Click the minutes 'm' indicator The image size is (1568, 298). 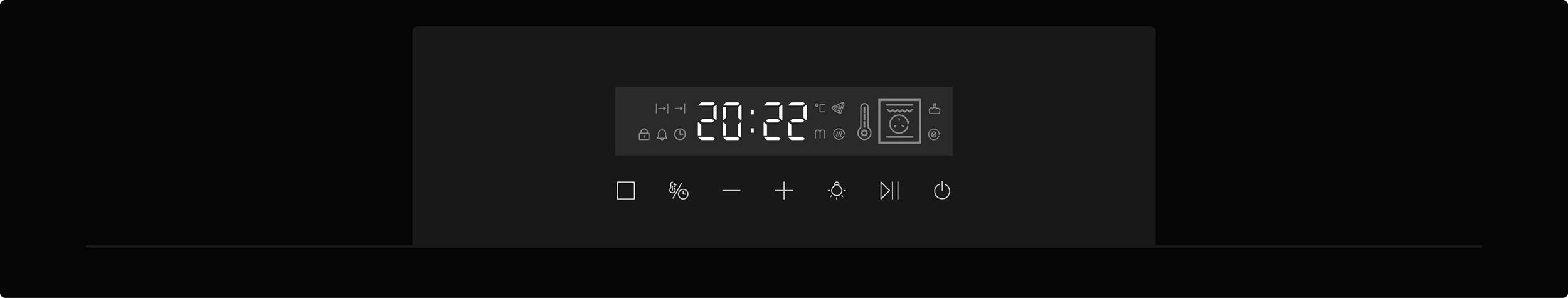click(820, 134)
